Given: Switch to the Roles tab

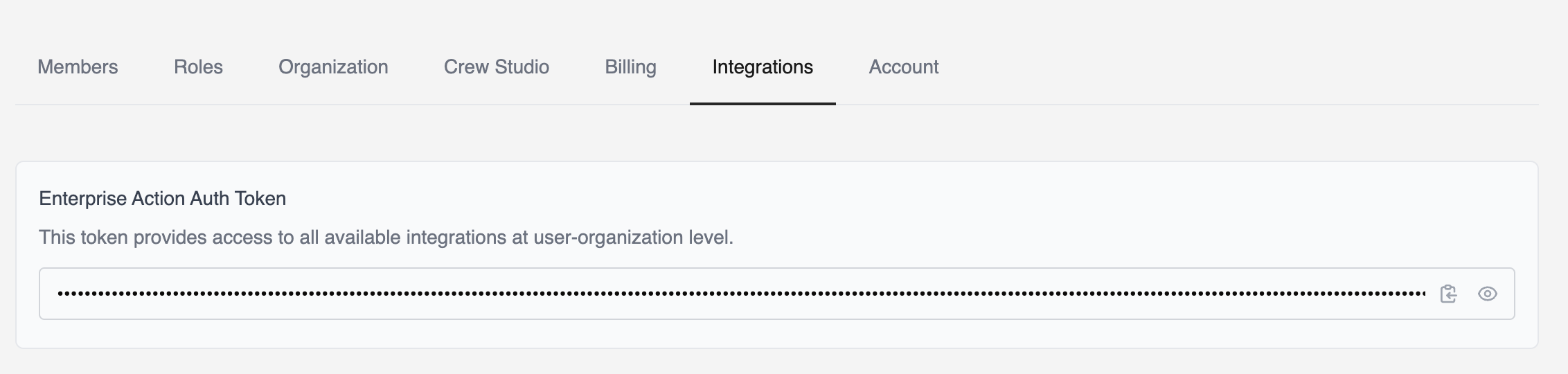Looking at the screenshot, I should (198, 67).
